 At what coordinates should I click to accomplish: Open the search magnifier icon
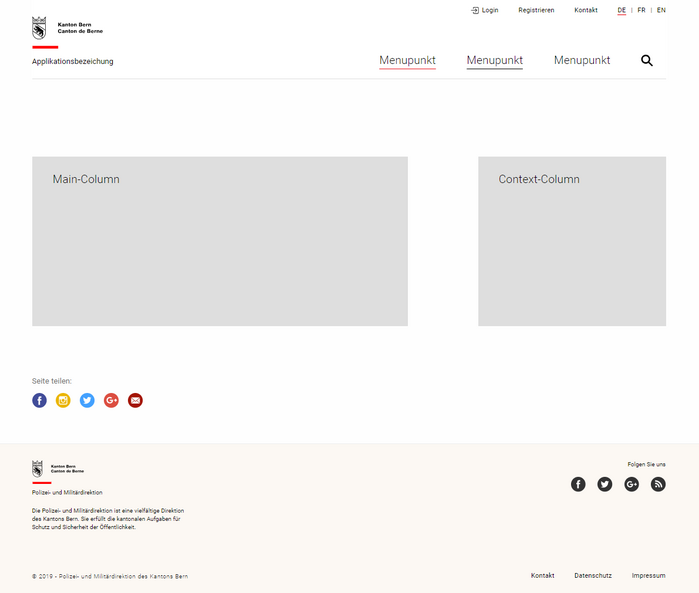(x=647, y=61)
